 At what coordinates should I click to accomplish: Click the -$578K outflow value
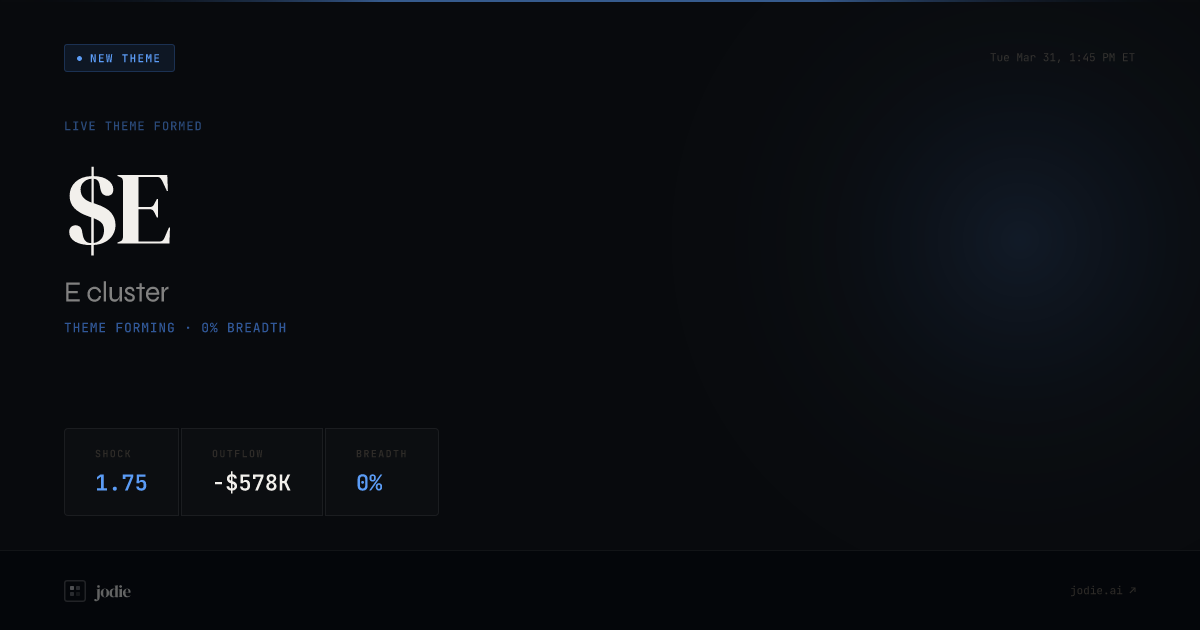[x=251, y=483]
